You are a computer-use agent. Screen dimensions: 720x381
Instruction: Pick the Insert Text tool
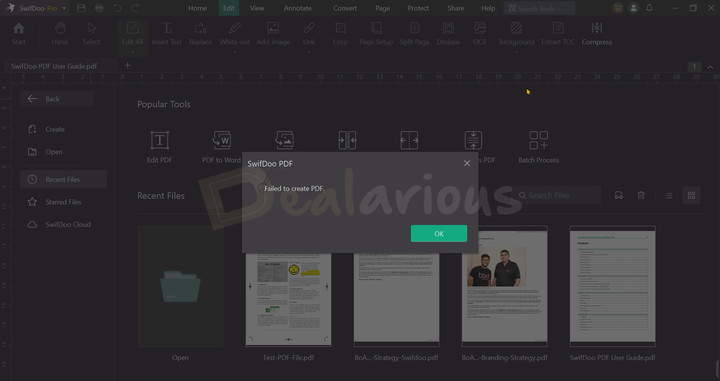(167, 34)
